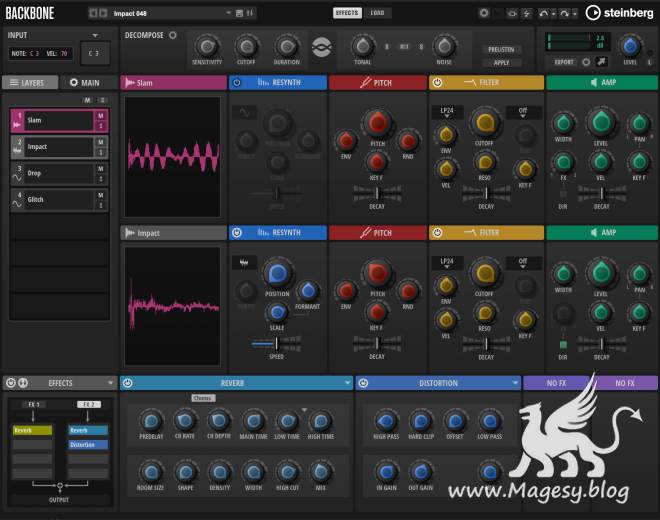Select the FX 1 chain tab
The image size is (660, 520).
point(34,404)
